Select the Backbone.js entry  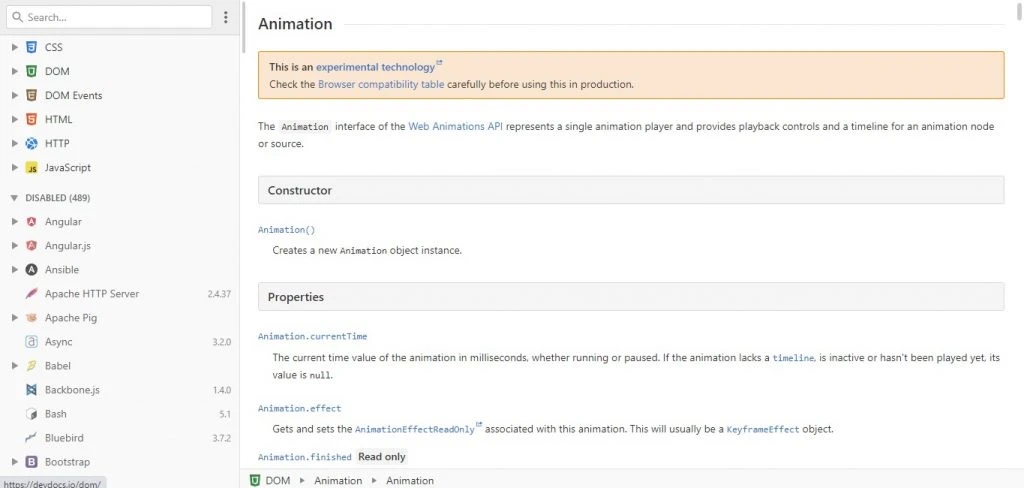(120, 390)
